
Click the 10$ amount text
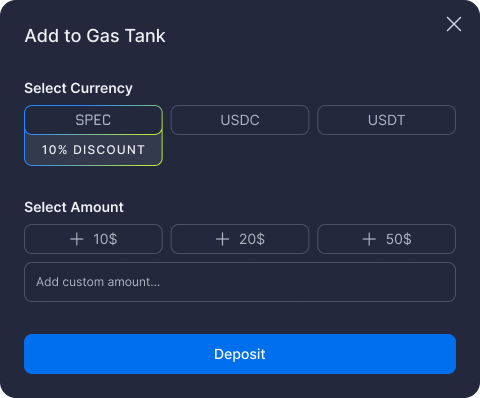tap(105, 239)
